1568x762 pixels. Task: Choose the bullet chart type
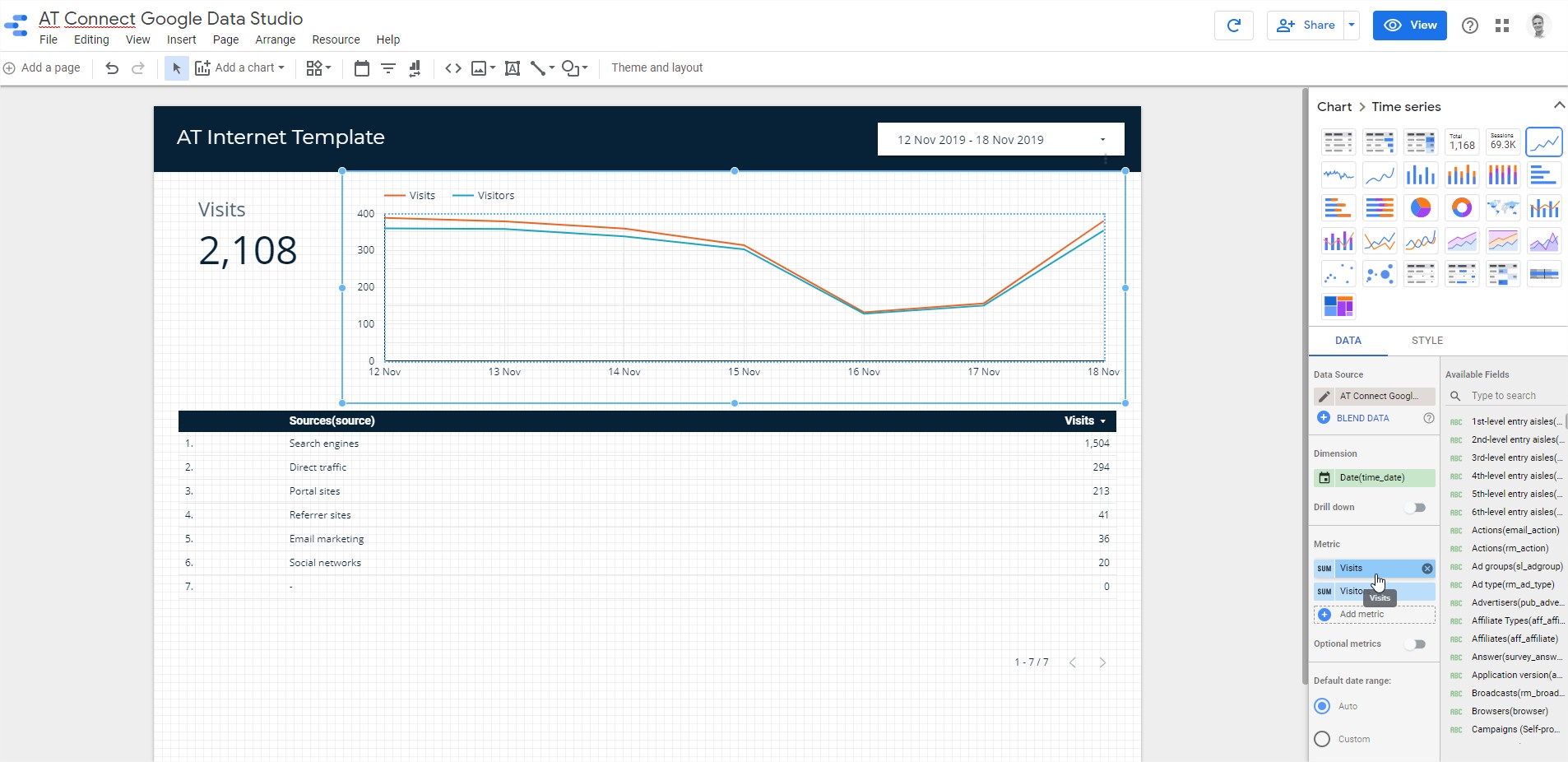coord(1544,273)
